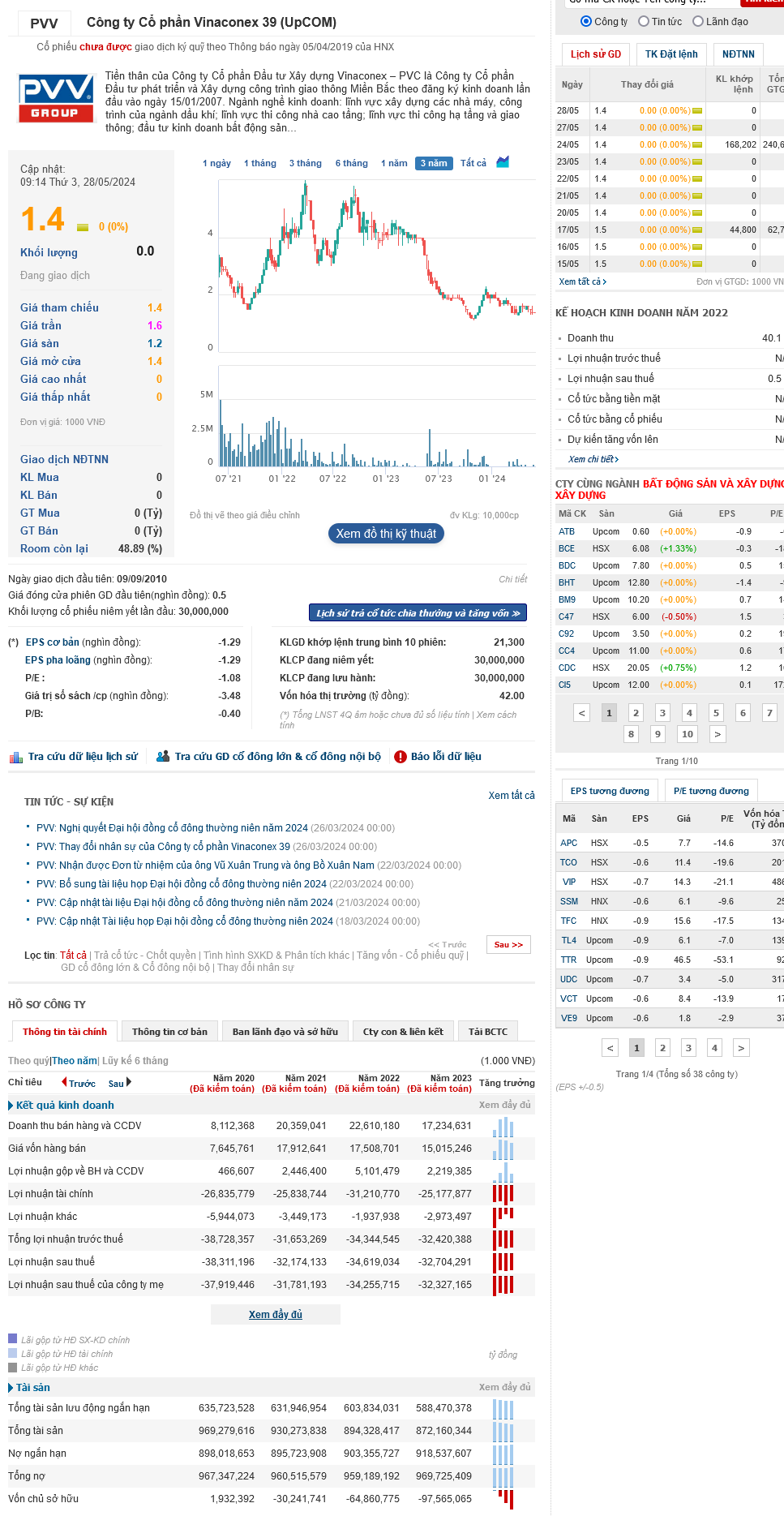The image size is (784, 1516).
Task: Expand Xem tất cả trading history
Action: pyautogui.click(x=582, y=281)
